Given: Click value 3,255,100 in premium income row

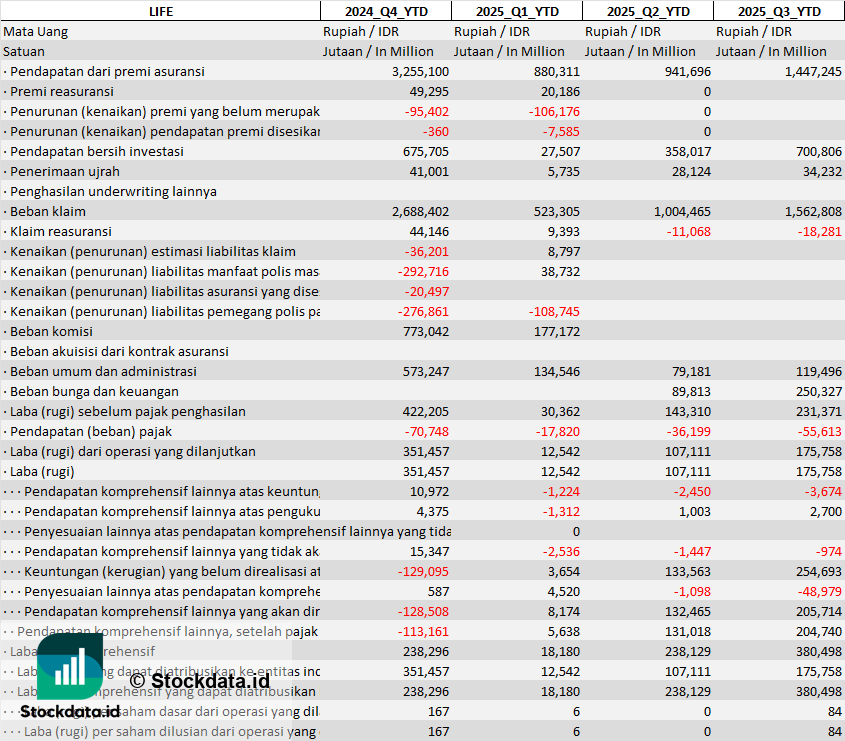Looking at the screenshot, I should pos(420,72).
